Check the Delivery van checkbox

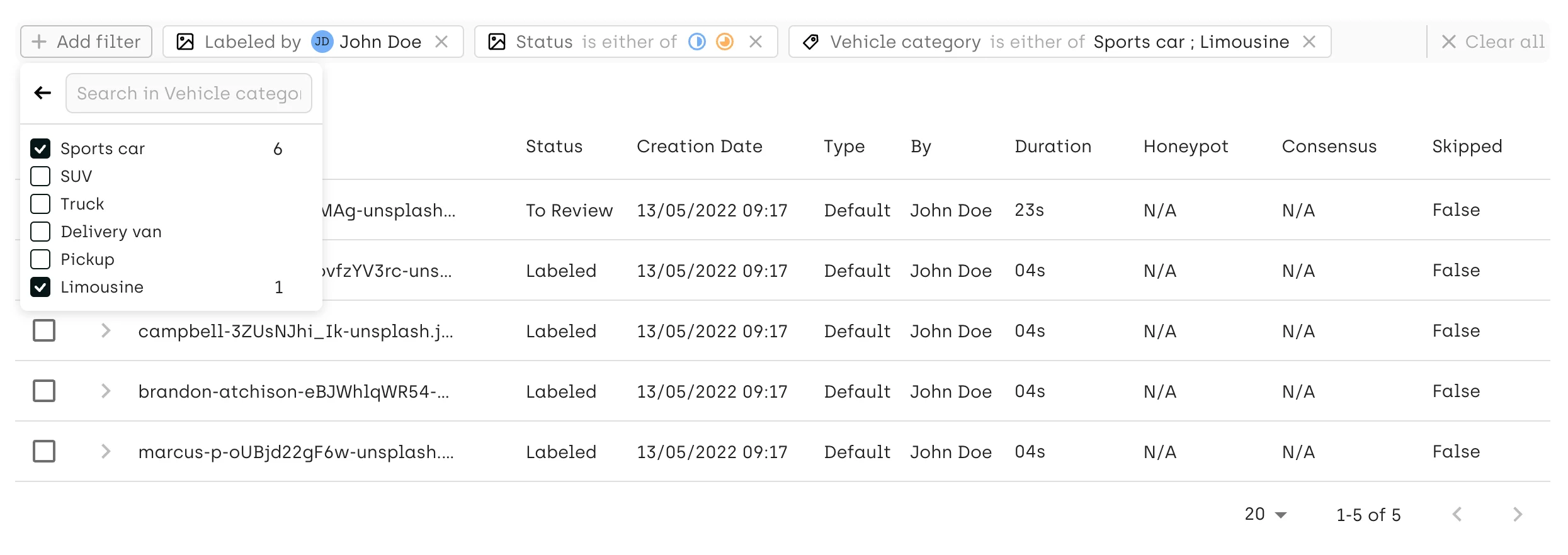40,232
